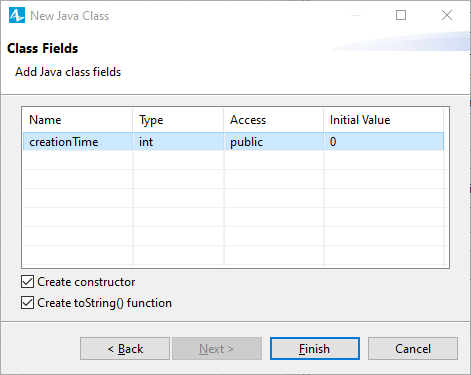
Task: Click the Access column header
Action: pos(274,120)
